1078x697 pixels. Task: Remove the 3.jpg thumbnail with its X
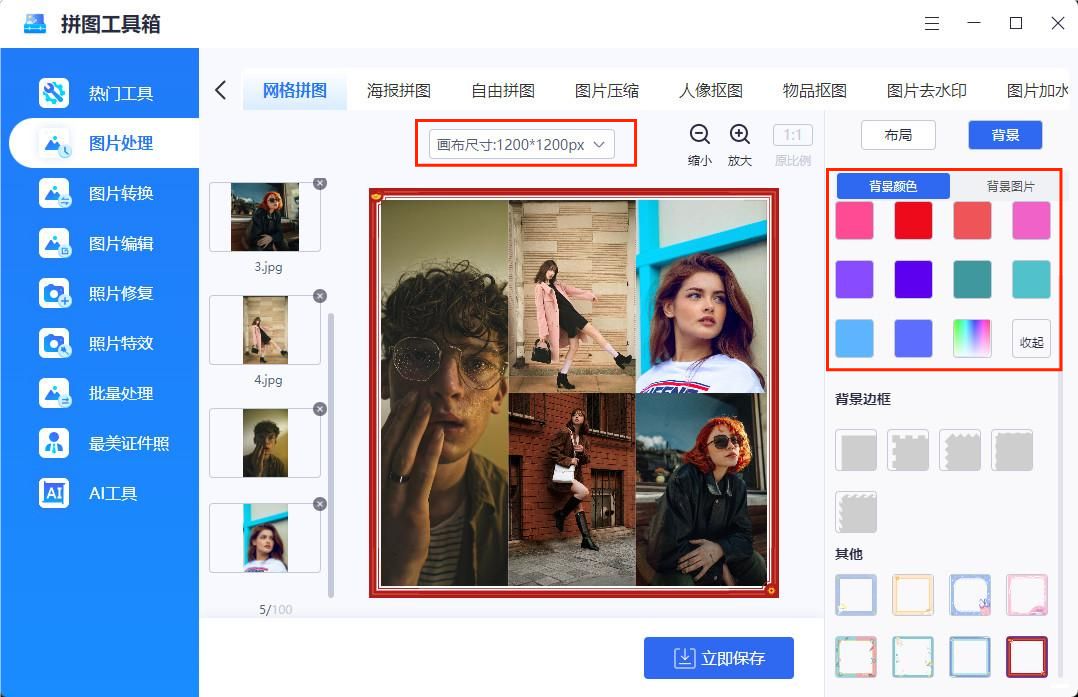(x=320, y=184)
